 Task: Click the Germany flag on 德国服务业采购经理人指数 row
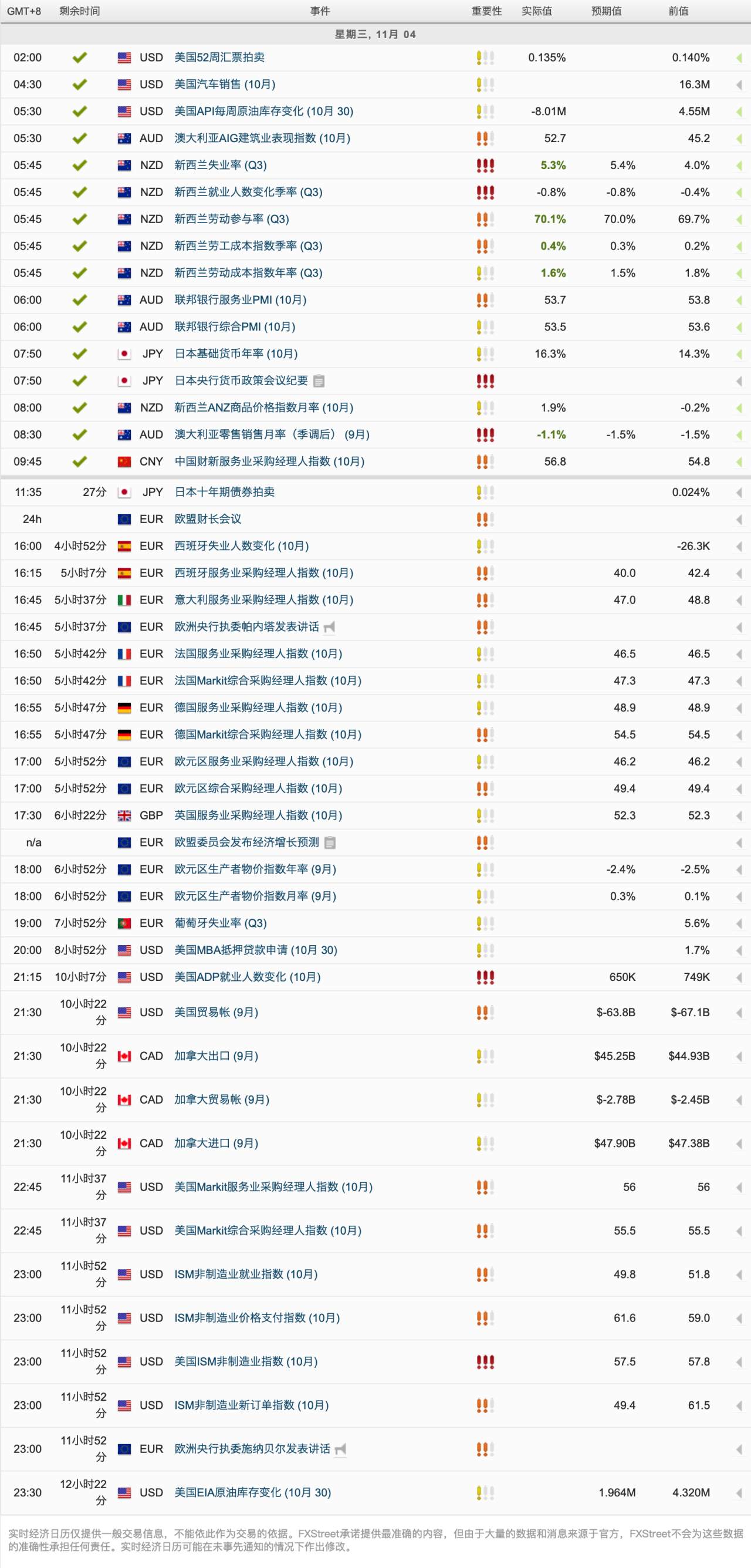click(x=124, y=708)
